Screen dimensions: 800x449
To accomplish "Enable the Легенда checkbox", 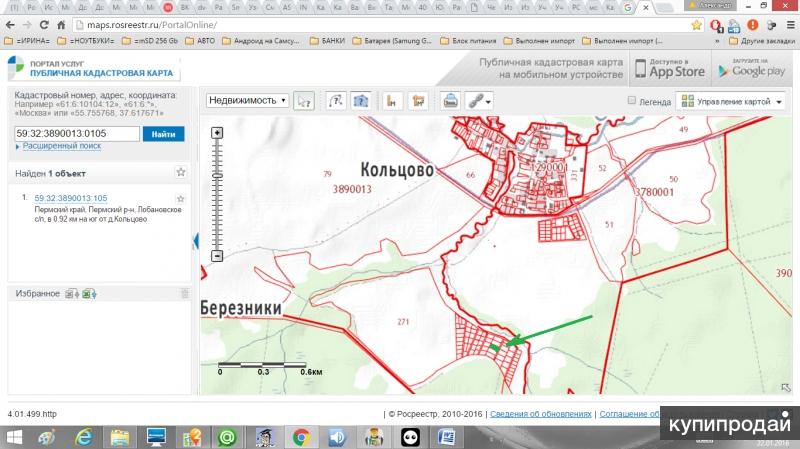I will [632, 101].
